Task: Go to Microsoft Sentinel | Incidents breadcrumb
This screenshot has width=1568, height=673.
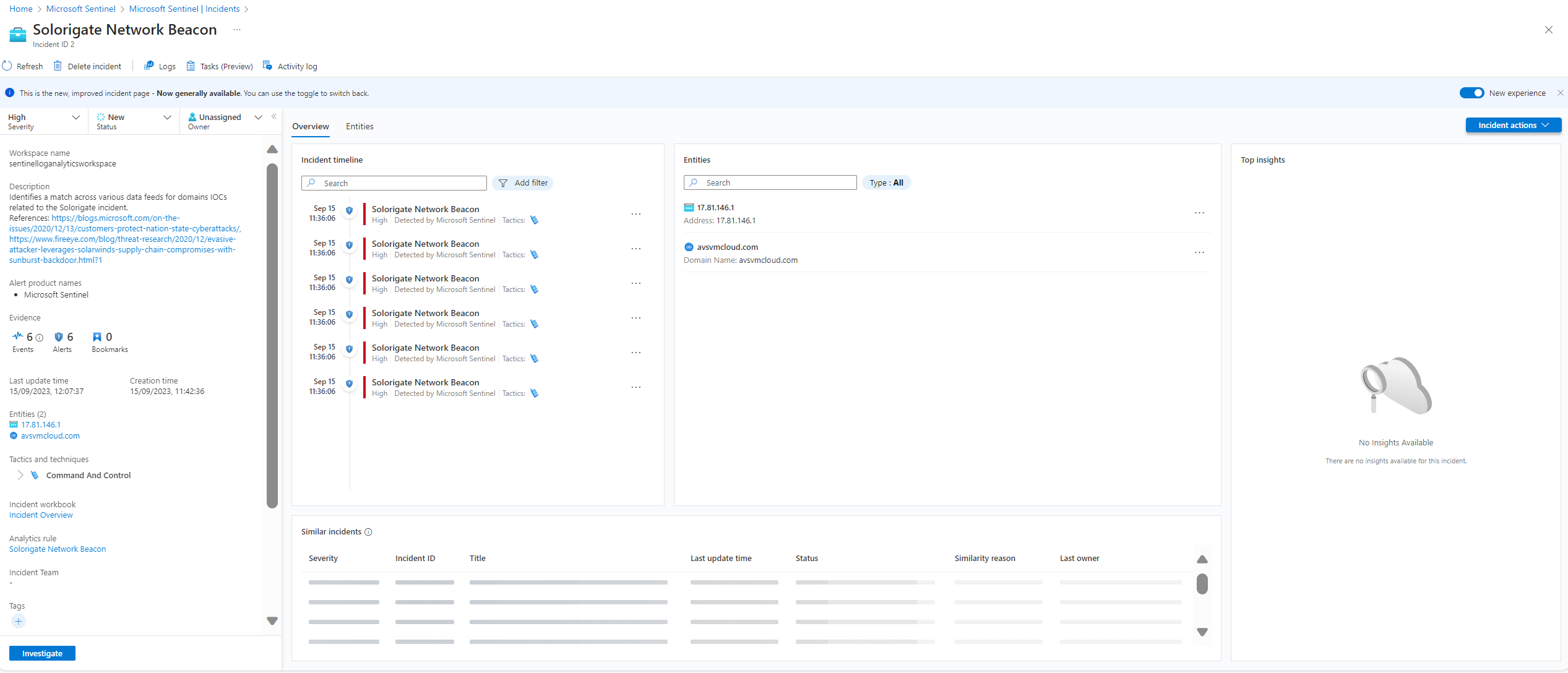Action: (x=184, y=9)
